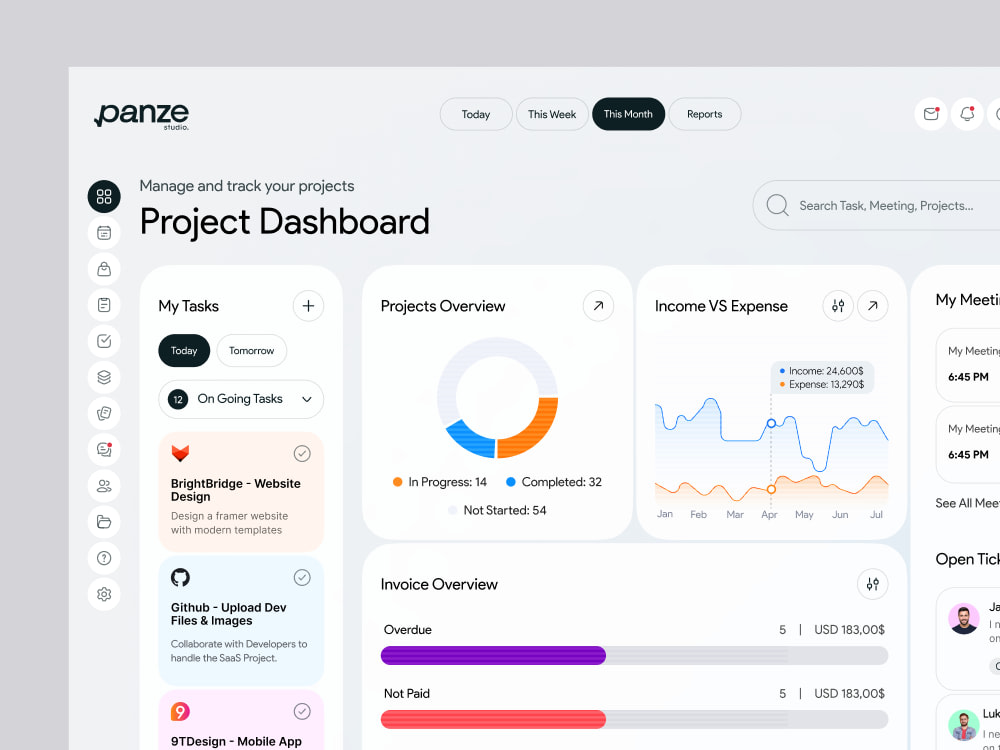
Task: Click the first meeting card at 6:45 PM
Action: click(968, 365)
